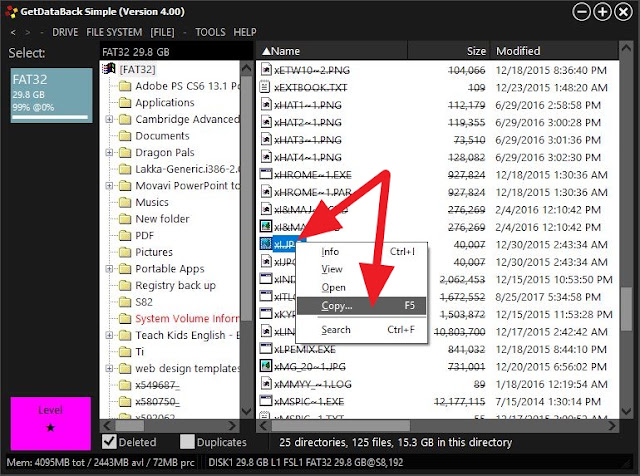Click the xHAT4~1.PNG file icon

(266, 157)
